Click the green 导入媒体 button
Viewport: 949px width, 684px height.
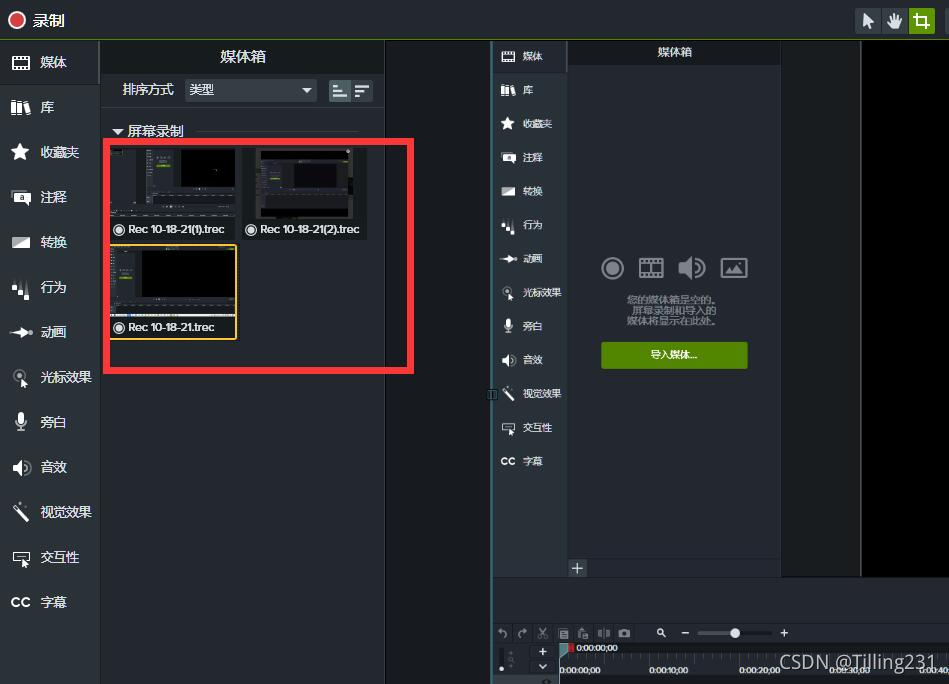click(x=674, y=355)
